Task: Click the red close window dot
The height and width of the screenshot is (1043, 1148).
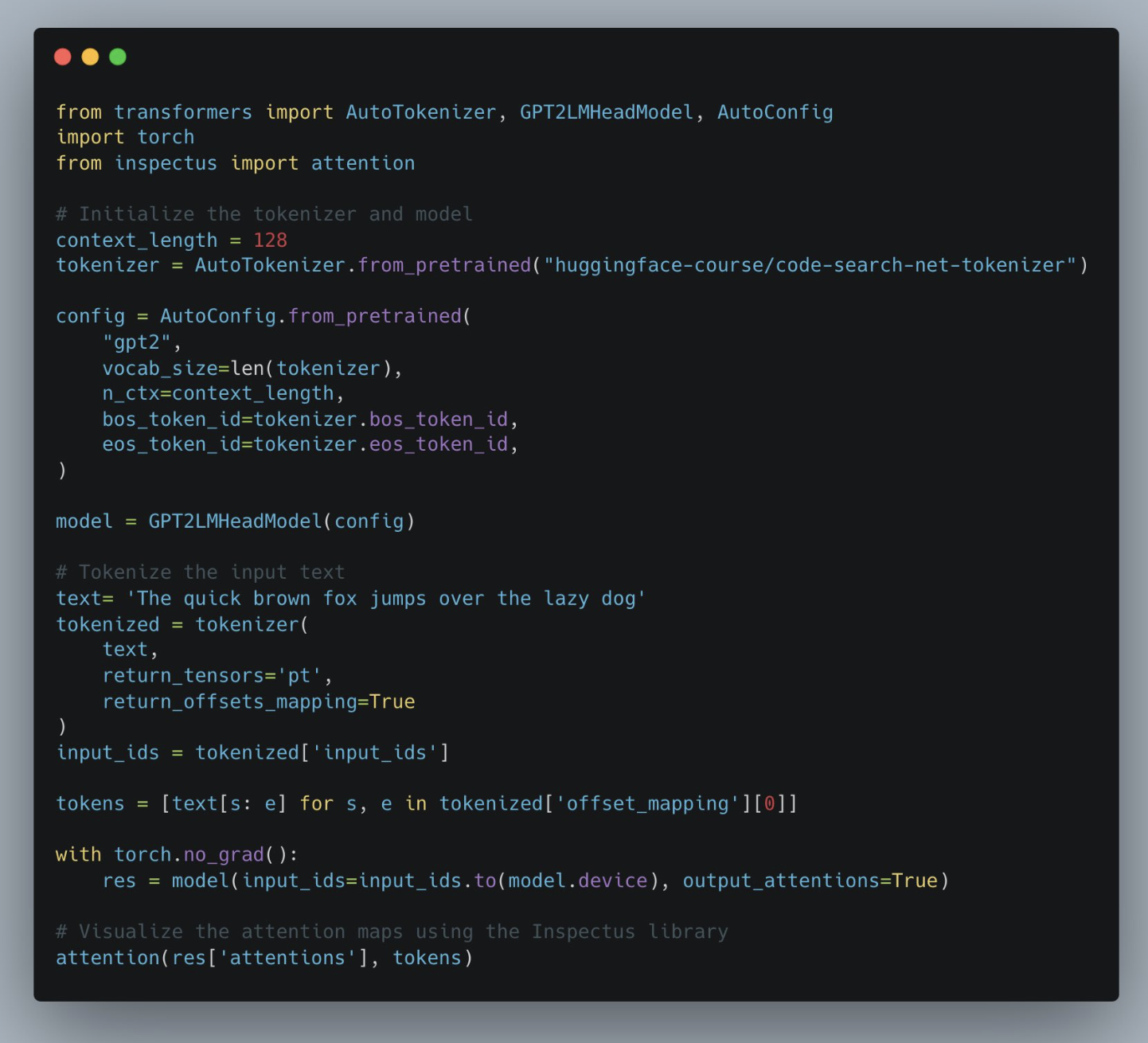Action: [62, 57]
